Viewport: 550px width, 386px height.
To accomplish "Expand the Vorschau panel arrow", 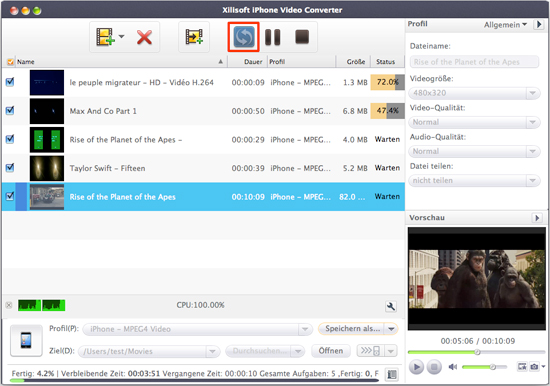I will (x=537, y=218).
